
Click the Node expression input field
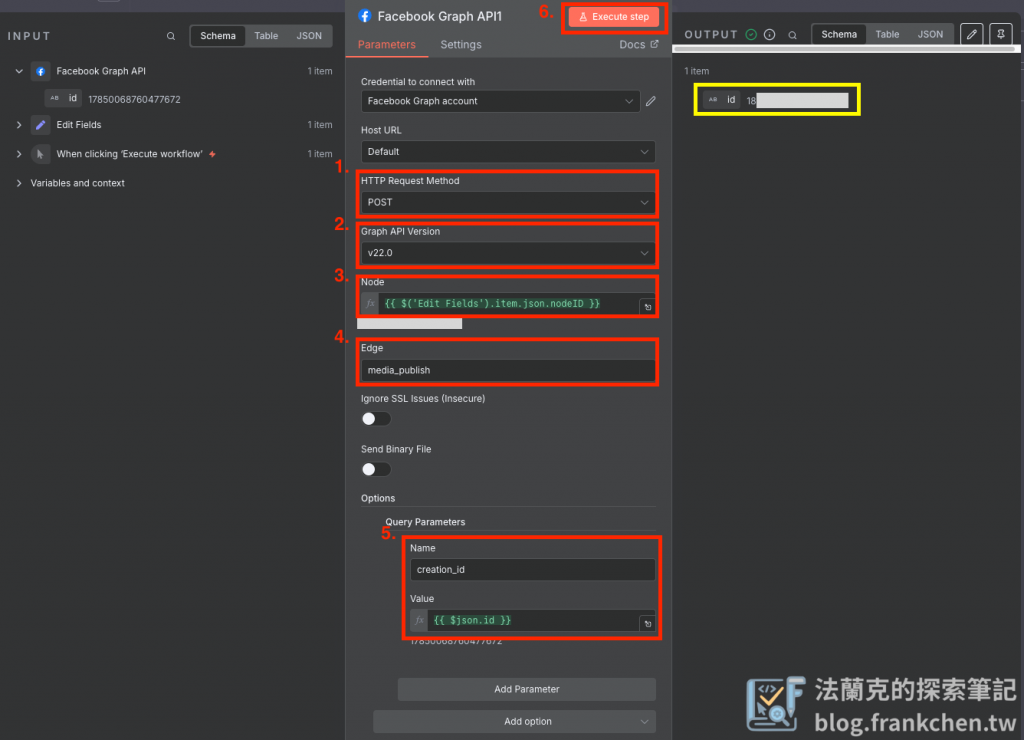(509, 304)
